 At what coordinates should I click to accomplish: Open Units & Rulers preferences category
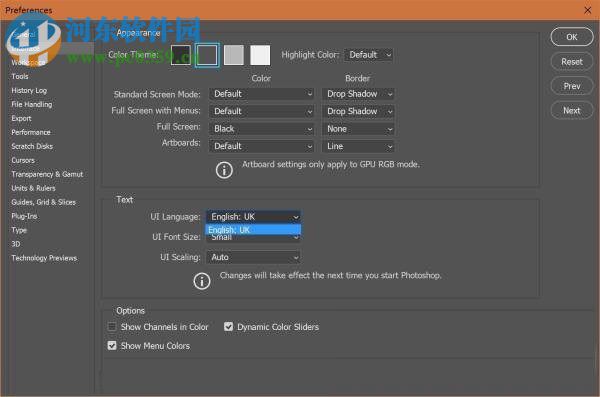[x=33, y=188]
